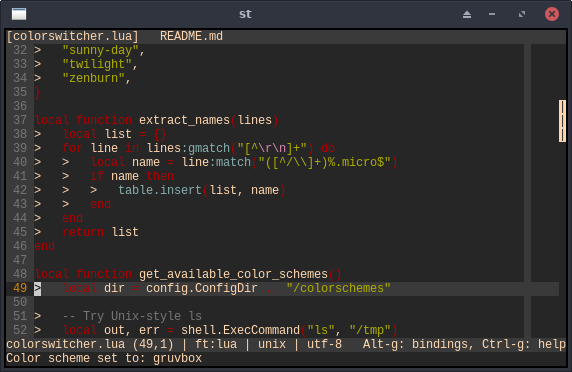Select the colorswitcher.lua tab

point(73,36)
